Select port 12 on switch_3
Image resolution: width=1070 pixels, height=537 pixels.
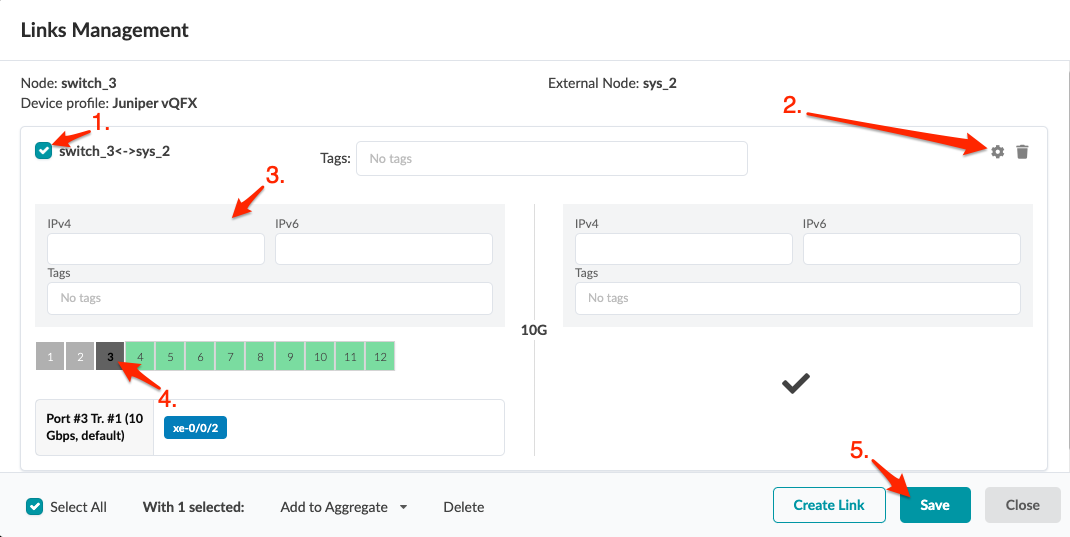(380, 356)
